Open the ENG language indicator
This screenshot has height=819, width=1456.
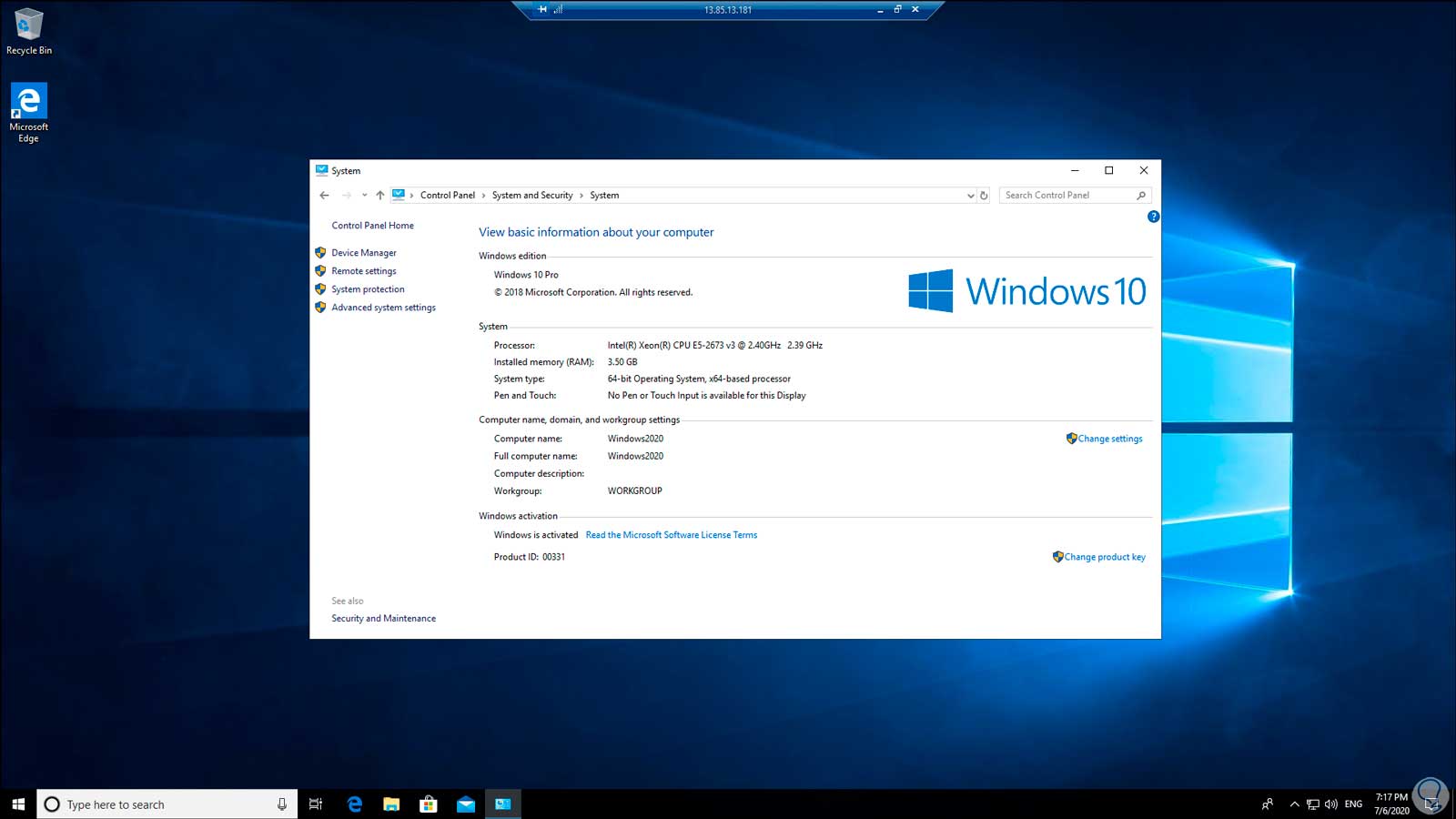1353,804
